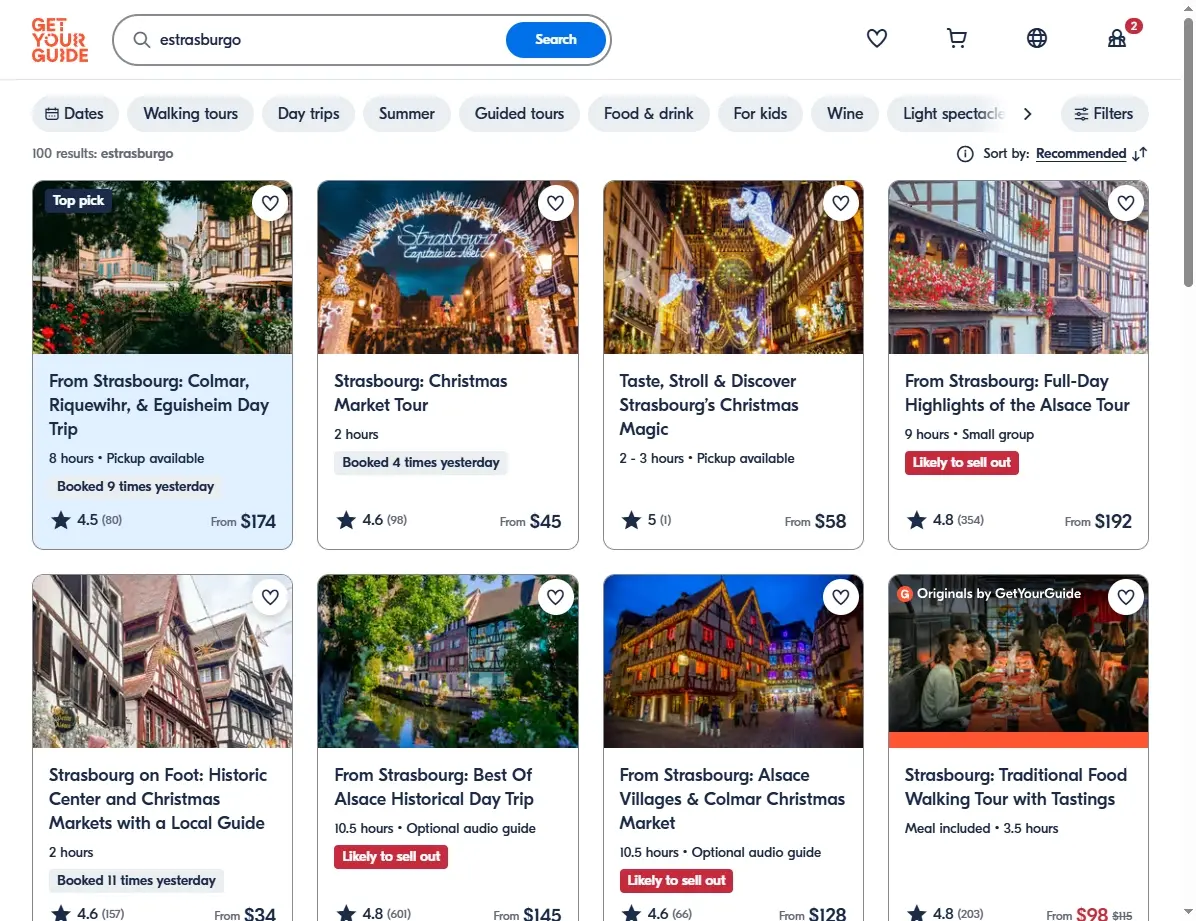This screenshot has width=1196, height=921.
Task: Open the Filters panel
Action: point(1104,114)
